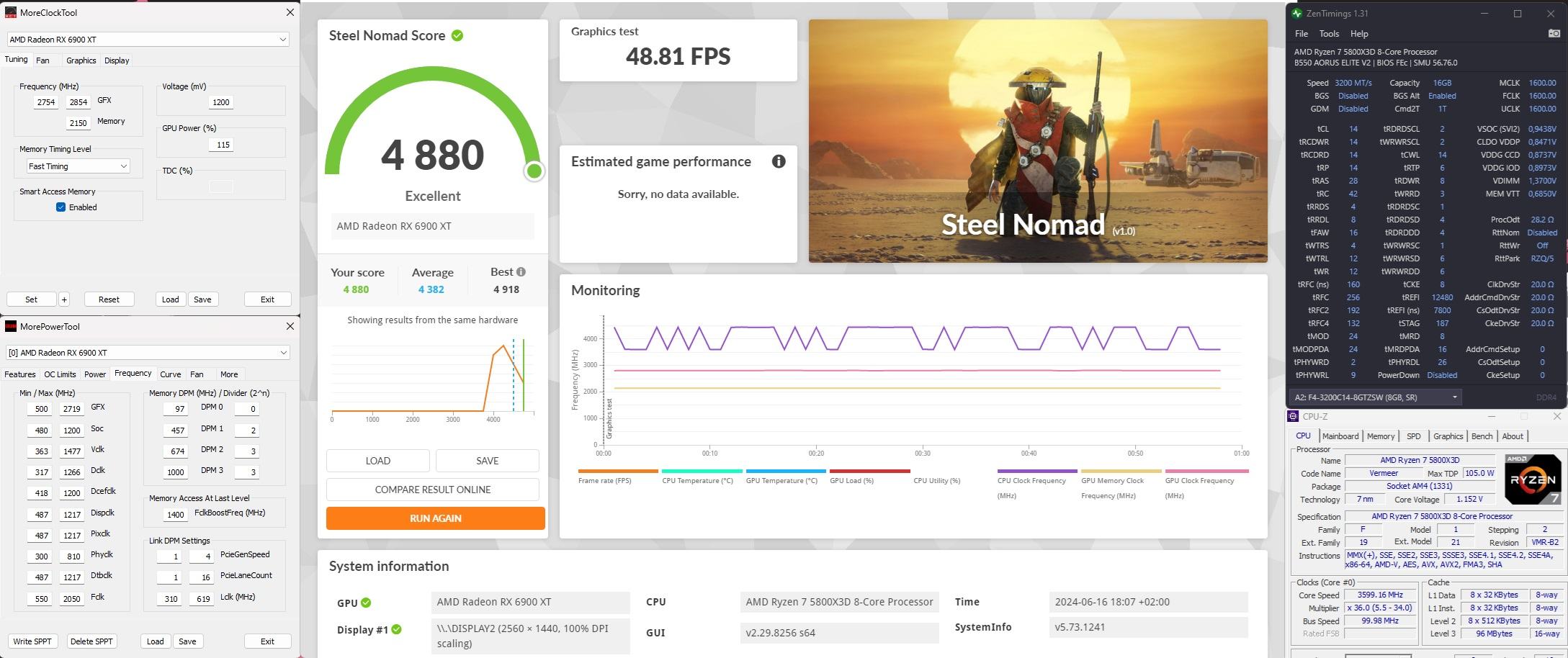Screen dimensions: 1568x658
Task: Select the Tuning tab in MoreClockTool
Action: (x=17, y=60)
